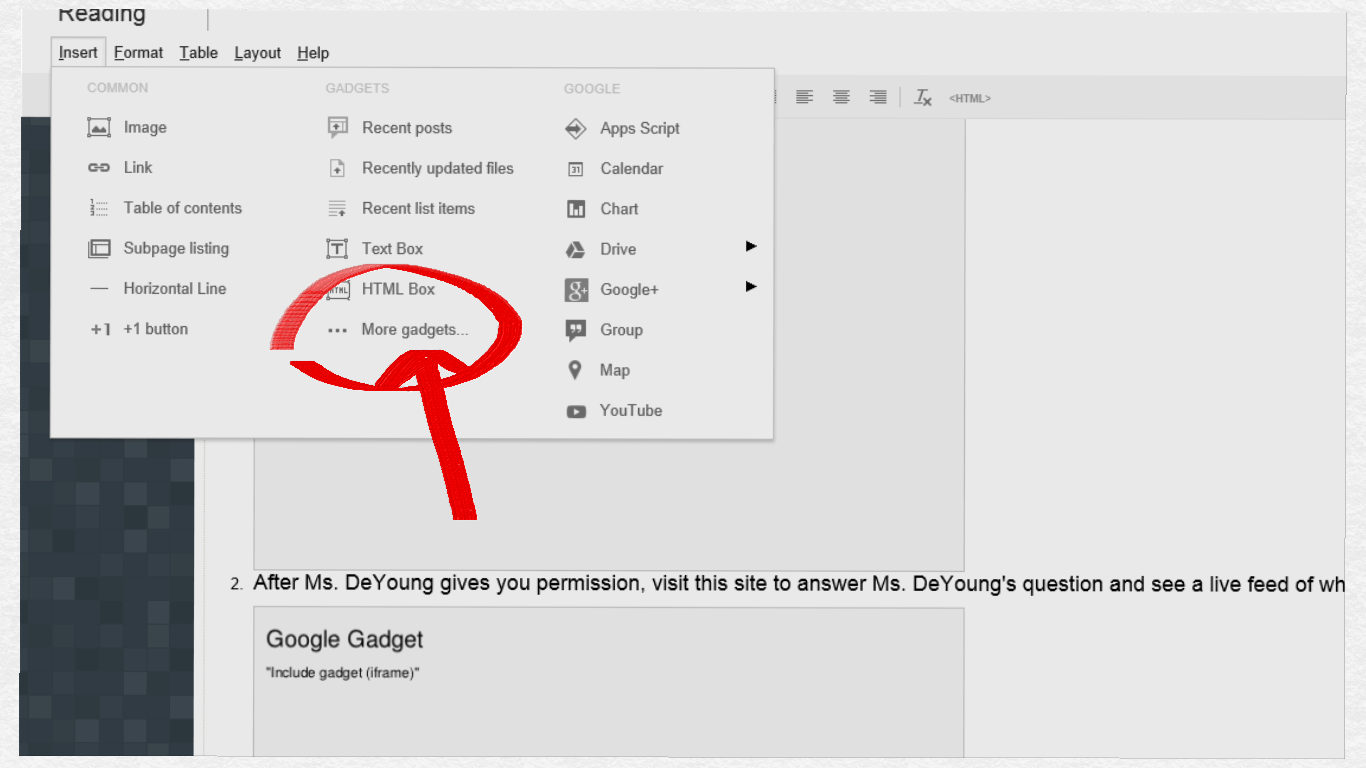Click the Calendar icon
The width and height of the screenshot is (1366, 768).
pyautogui.click(x=576, y=169)
